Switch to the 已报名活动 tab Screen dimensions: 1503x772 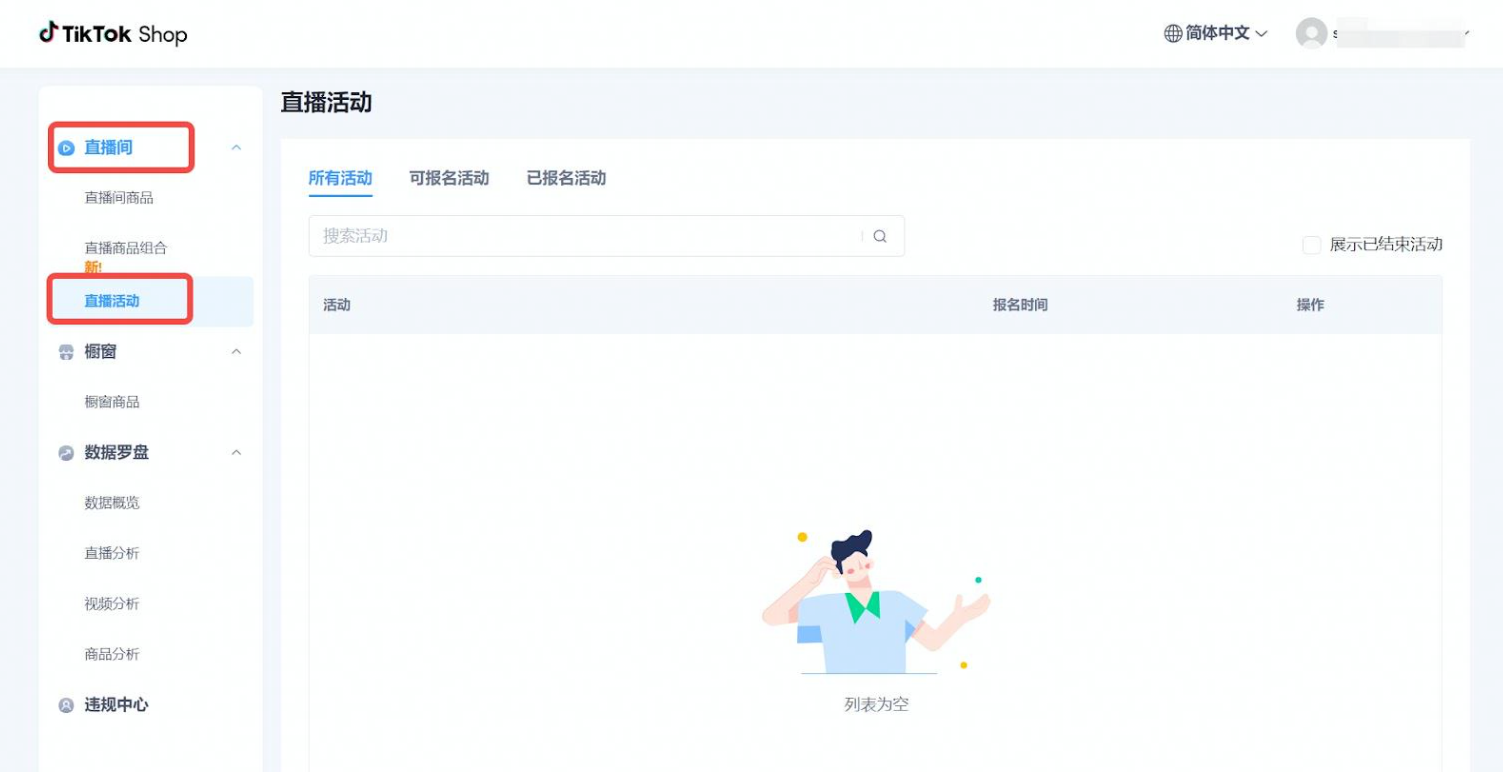pyautogui.click(x=566, y=178)
